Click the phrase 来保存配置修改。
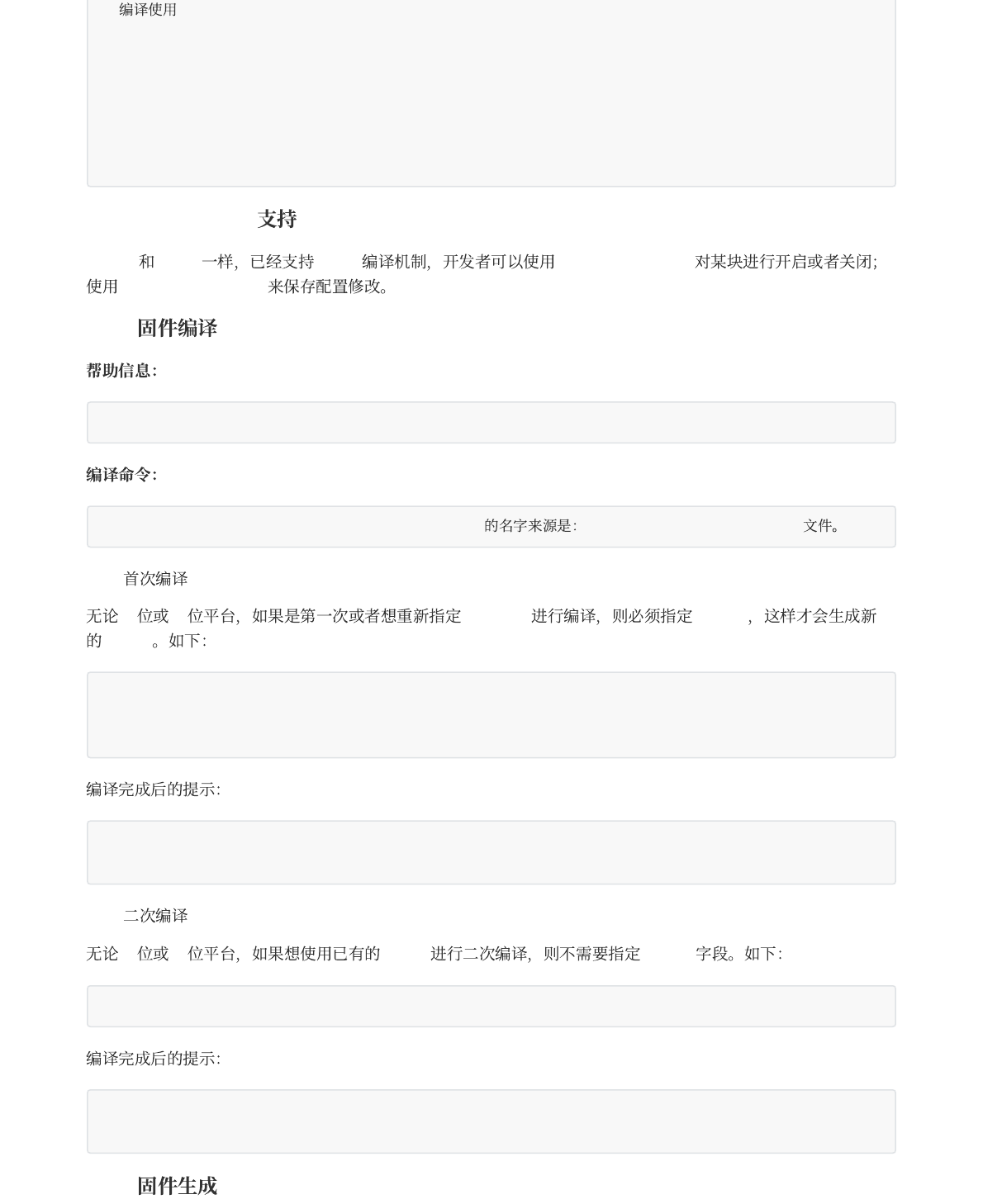This screenshot has height=1204, width=983. [x=329, y=287]
